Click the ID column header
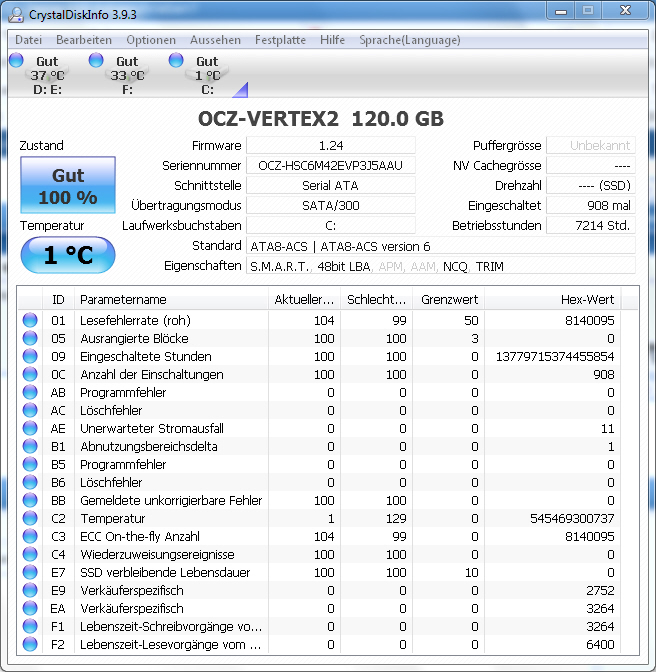The image size is (656, 672). [x=58, y=299]
